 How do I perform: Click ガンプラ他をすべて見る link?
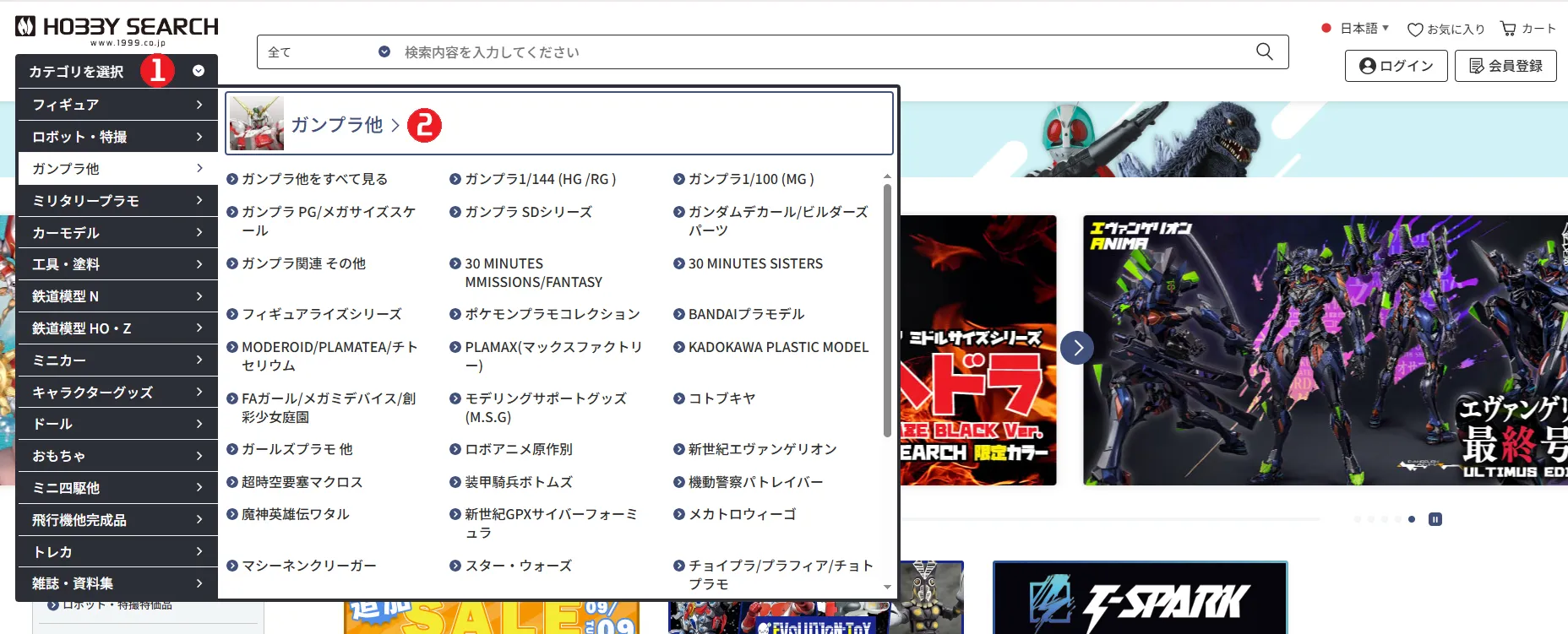pos(314,179)
